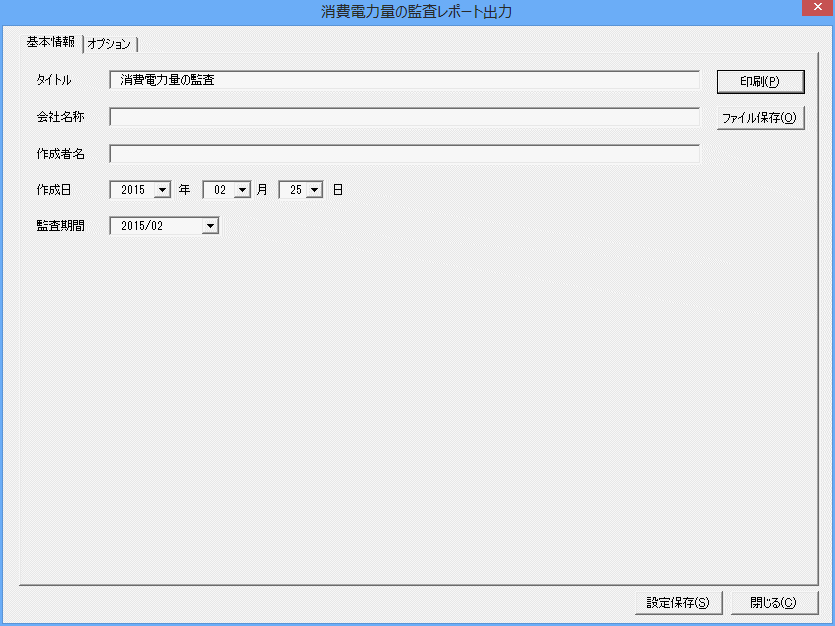Click the 作成者名 input box
Screen dimensions: 835x626
(x=404, y=154)
